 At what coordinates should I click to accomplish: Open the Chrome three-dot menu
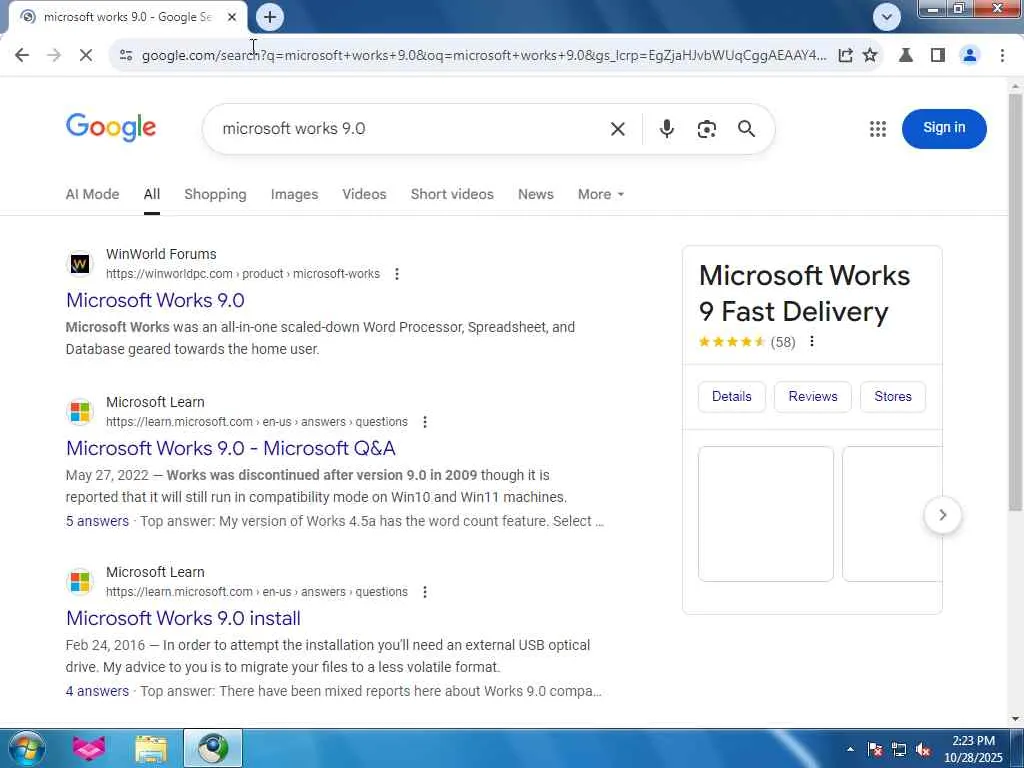tap(1002, 56)
